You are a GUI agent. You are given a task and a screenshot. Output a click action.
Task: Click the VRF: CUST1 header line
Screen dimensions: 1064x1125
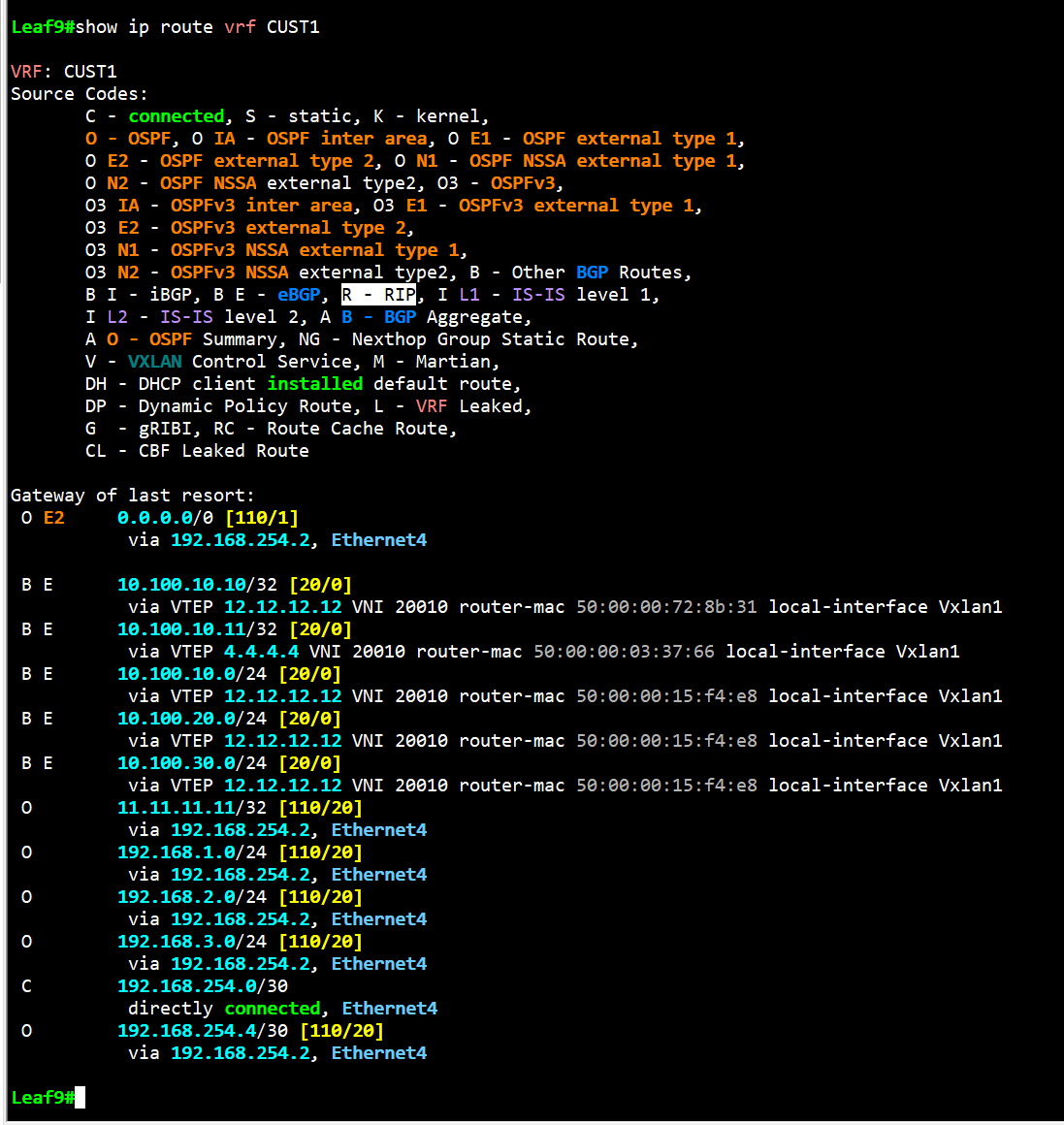click(65, 71)
